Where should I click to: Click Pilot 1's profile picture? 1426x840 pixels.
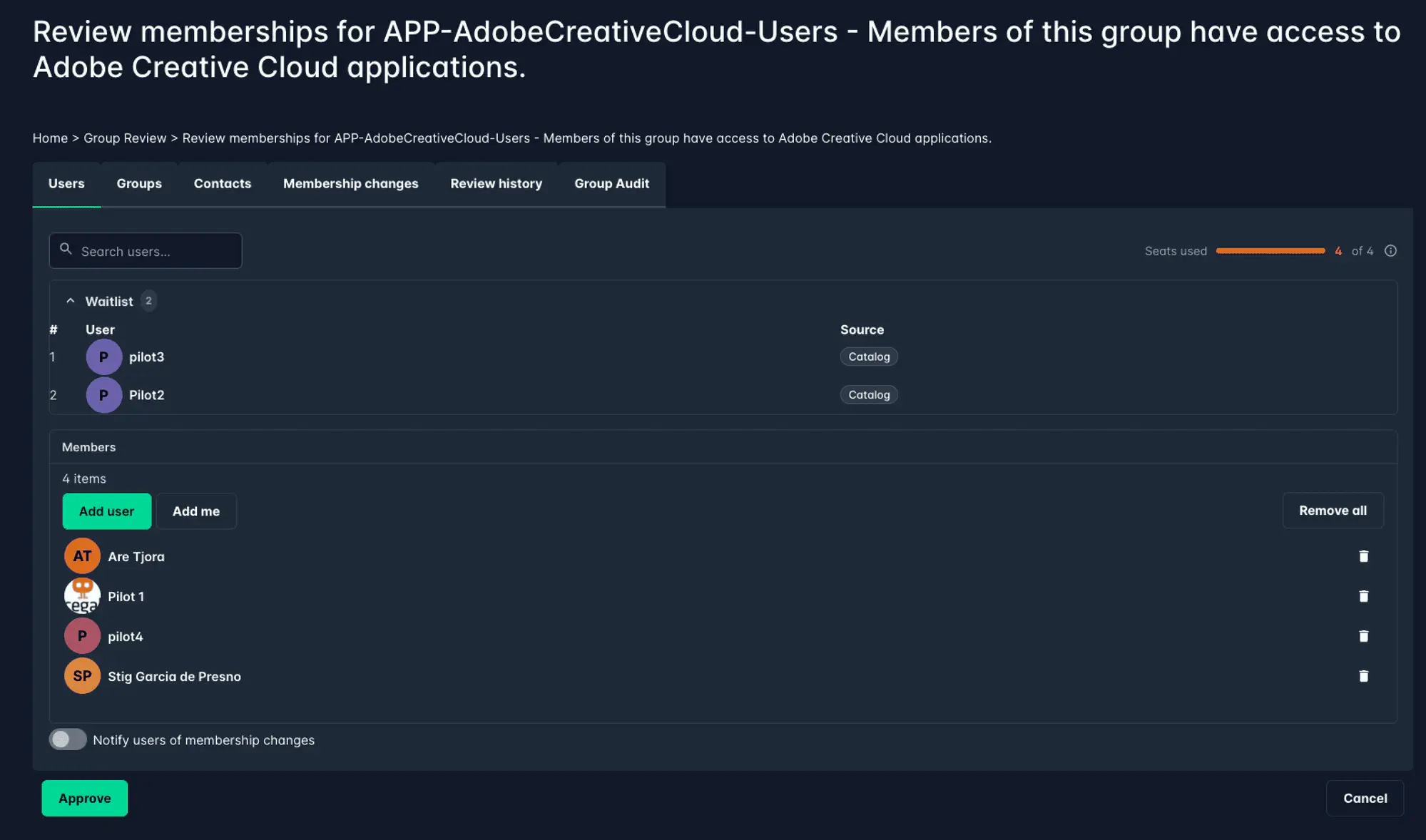[x=82, y=595]
